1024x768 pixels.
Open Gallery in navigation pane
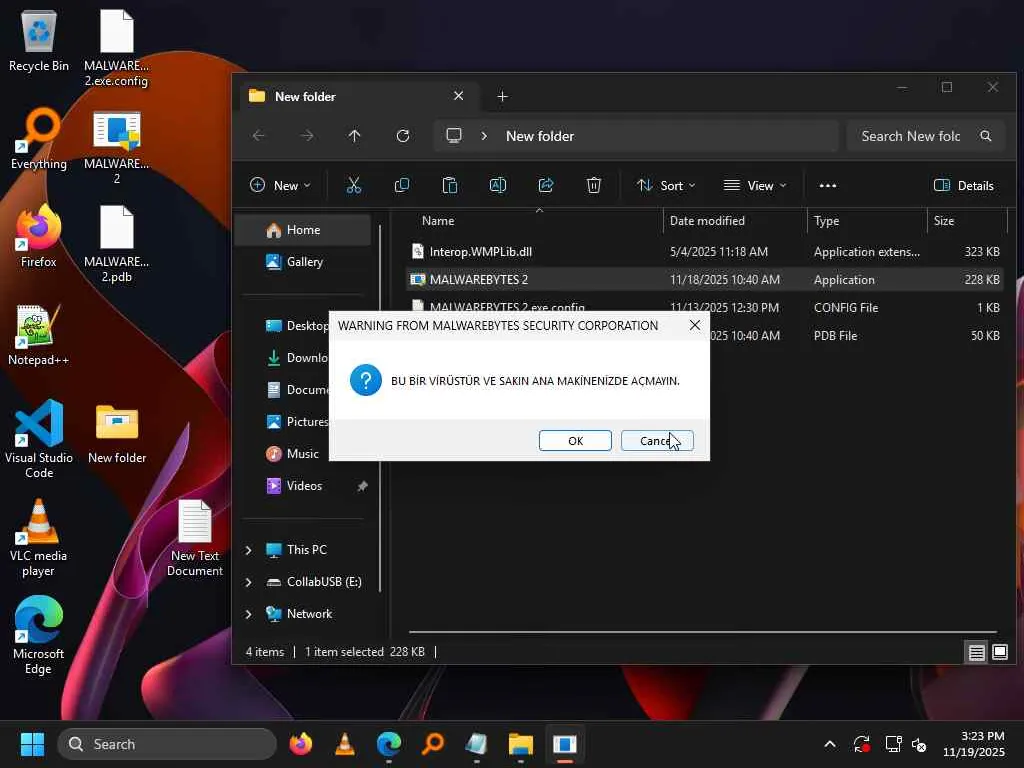[302, 262]
